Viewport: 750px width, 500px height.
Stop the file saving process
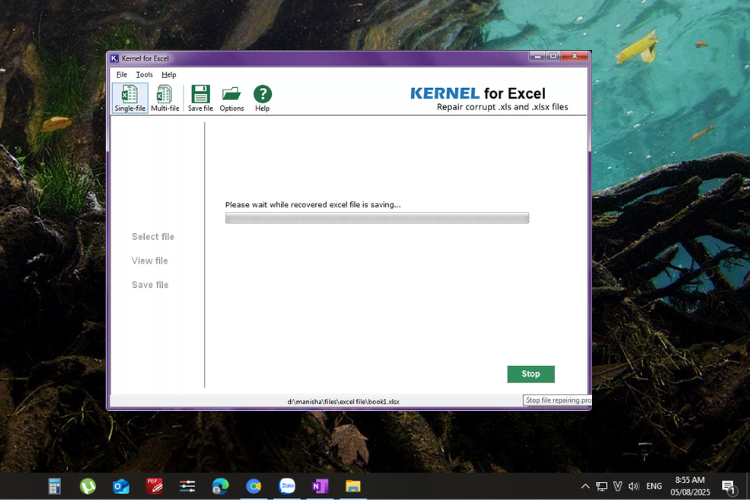pos(531,374)
